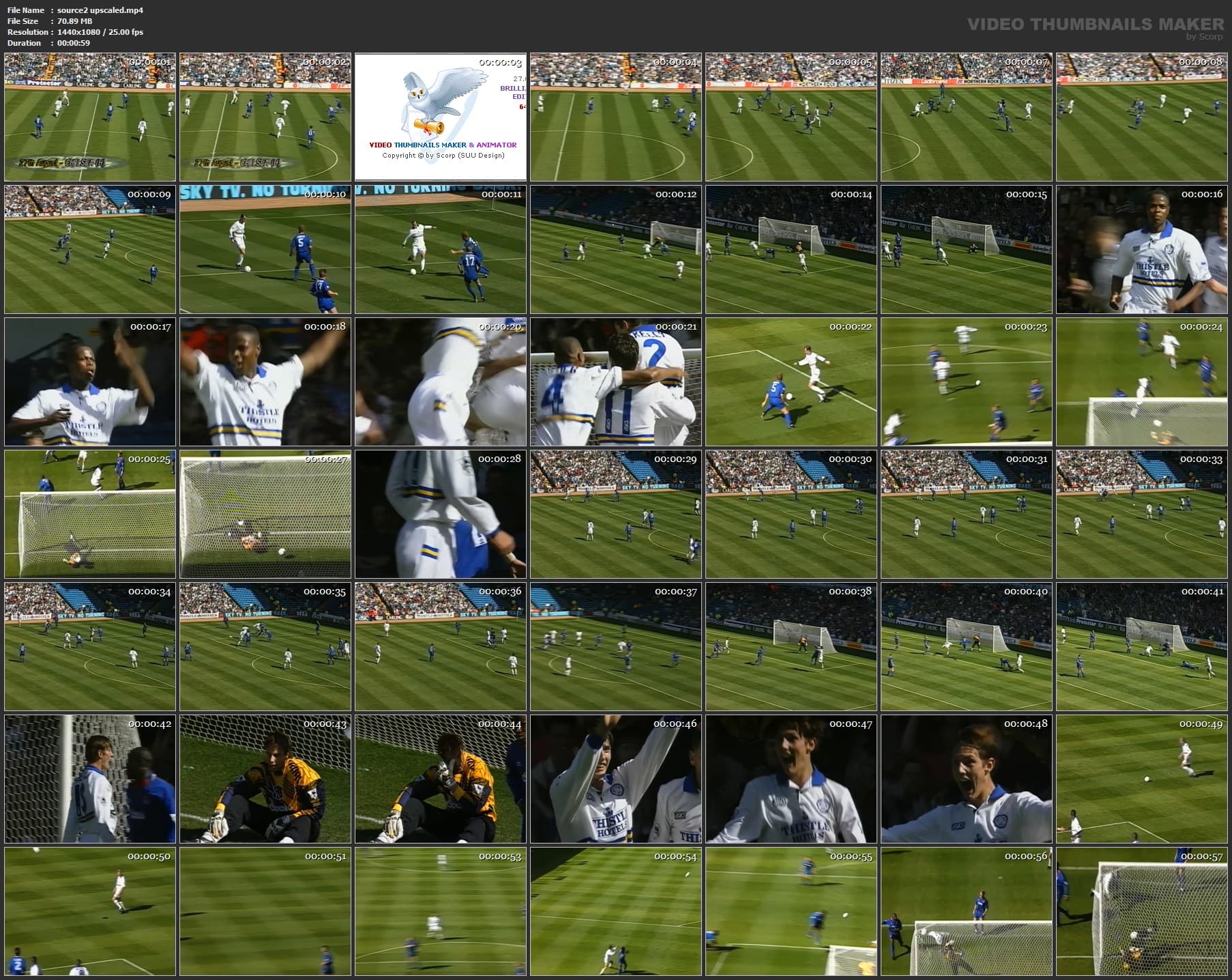Click the goal-net thumbnail at 00:00:25
Image resolution: width=1232 pixels, height=980 pixels.
tap(89, 514)
